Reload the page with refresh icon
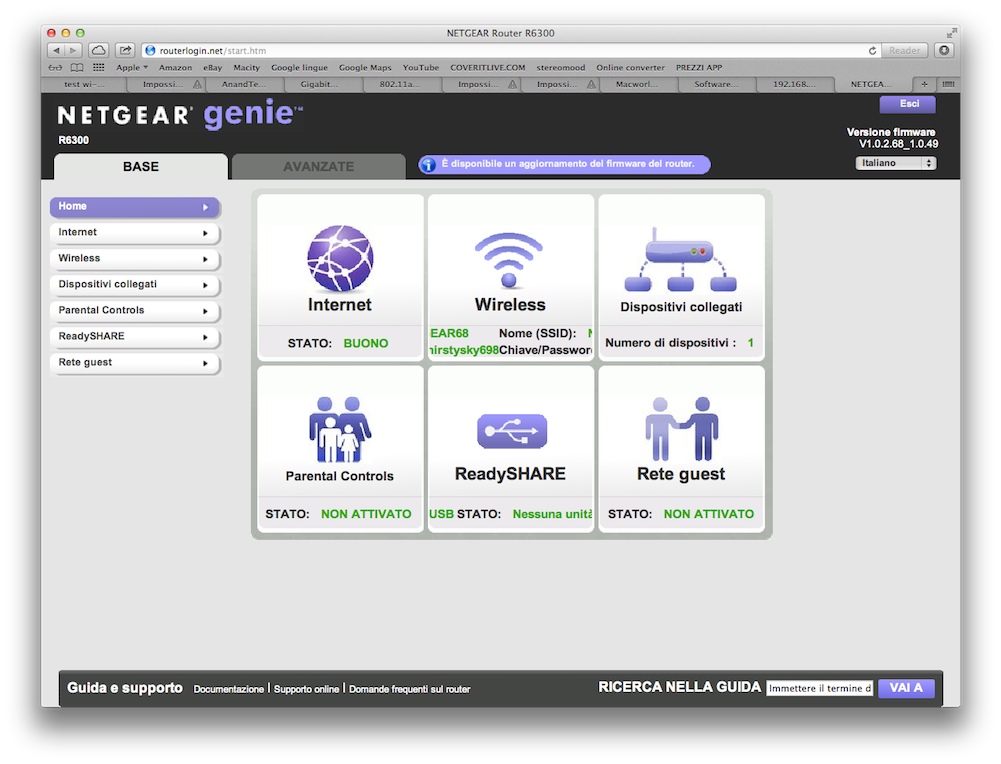Screen dimensions: 1001x764 click(x=872, y=50)
